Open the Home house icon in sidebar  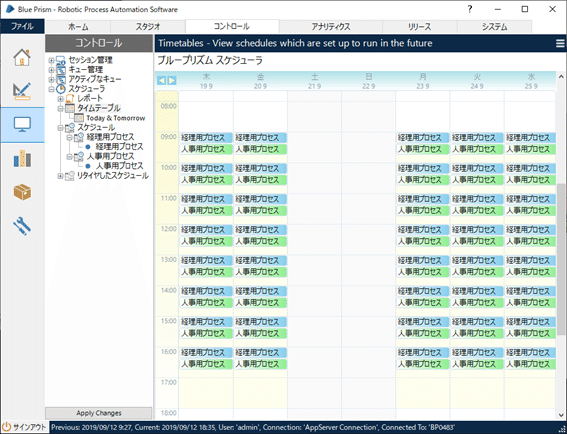[22, 57]
